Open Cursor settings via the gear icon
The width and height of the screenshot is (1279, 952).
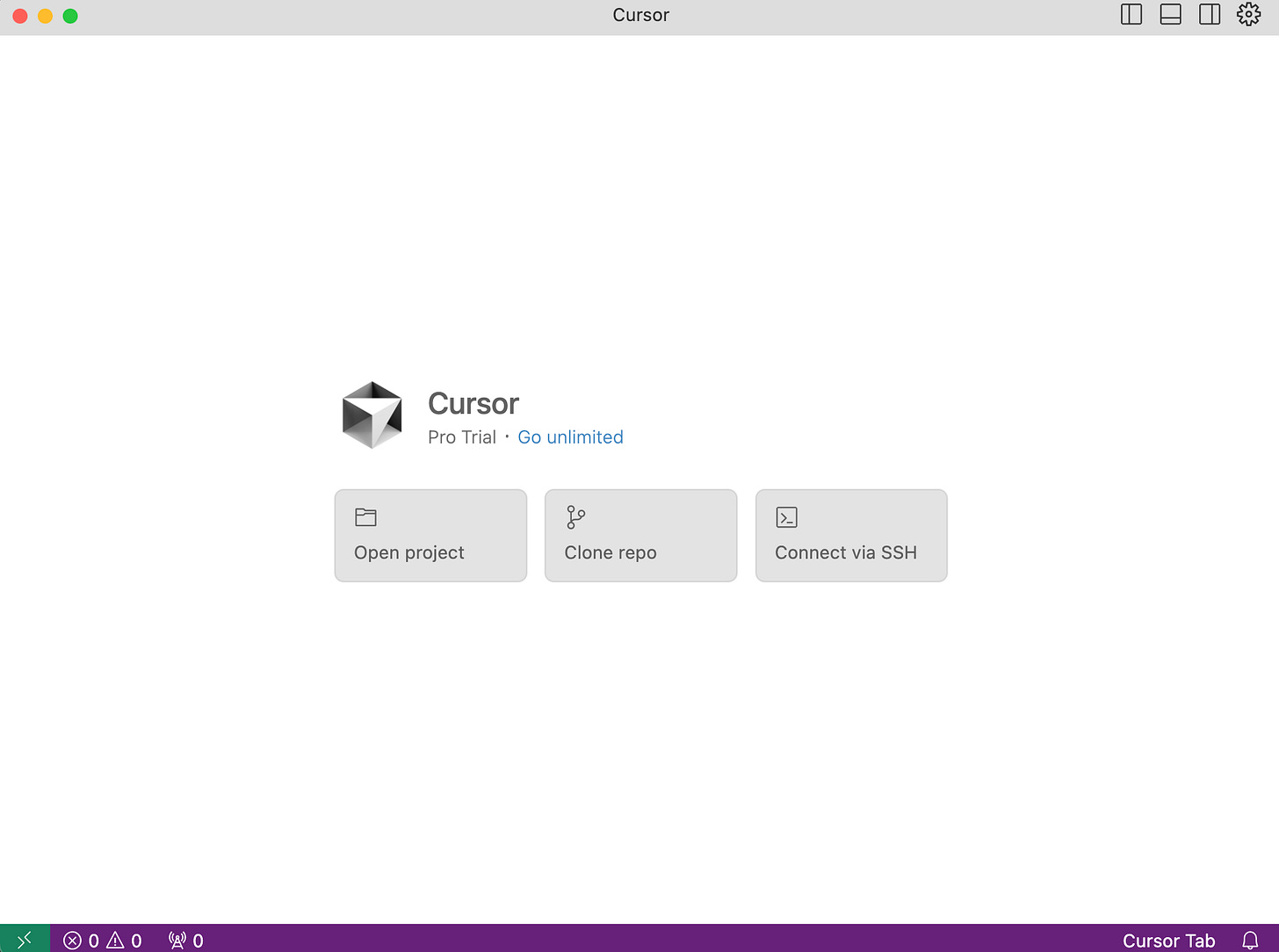point(1248,15)
